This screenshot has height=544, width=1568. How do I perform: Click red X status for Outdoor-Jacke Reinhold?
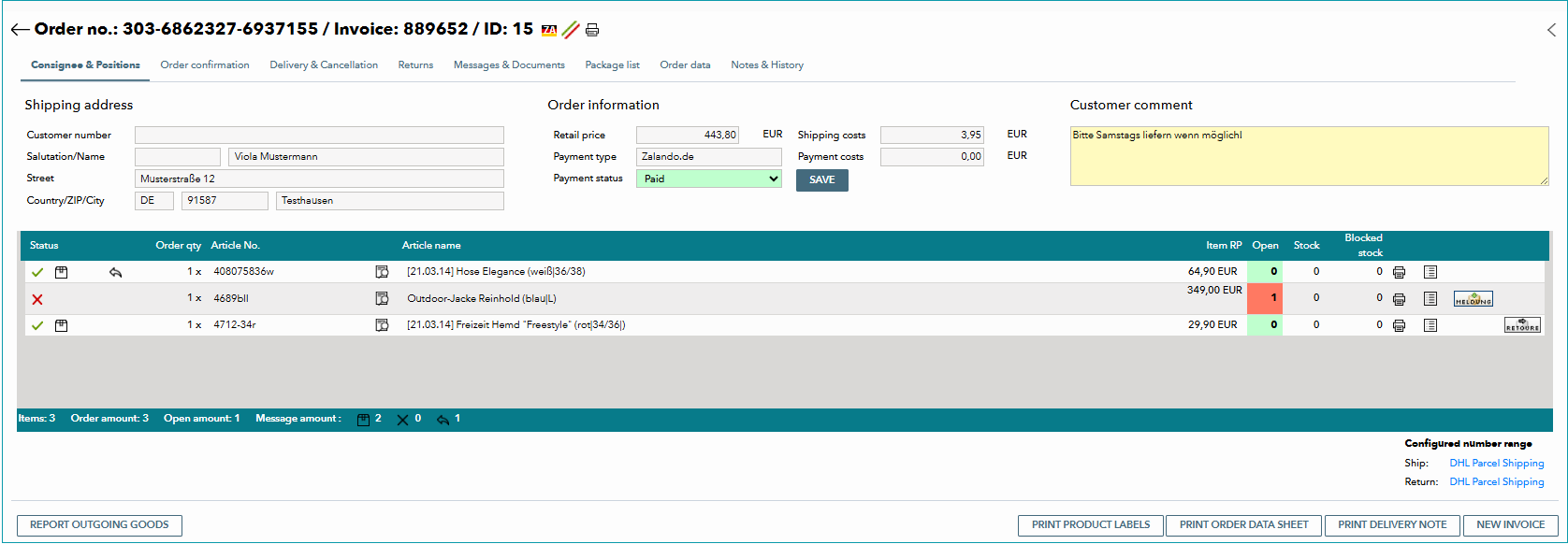[37, 299]
